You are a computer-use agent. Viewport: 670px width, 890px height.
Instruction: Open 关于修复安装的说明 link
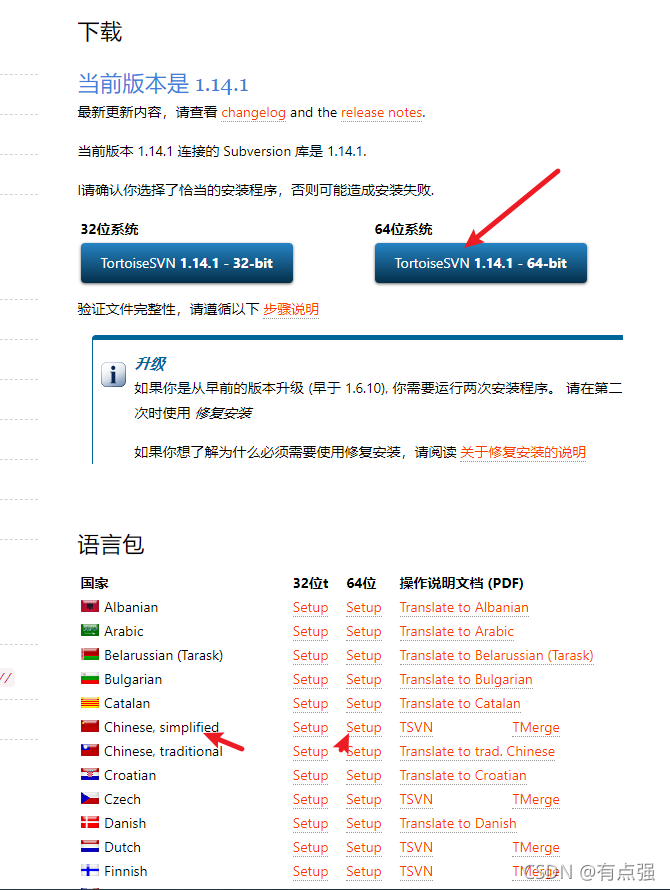523,452
